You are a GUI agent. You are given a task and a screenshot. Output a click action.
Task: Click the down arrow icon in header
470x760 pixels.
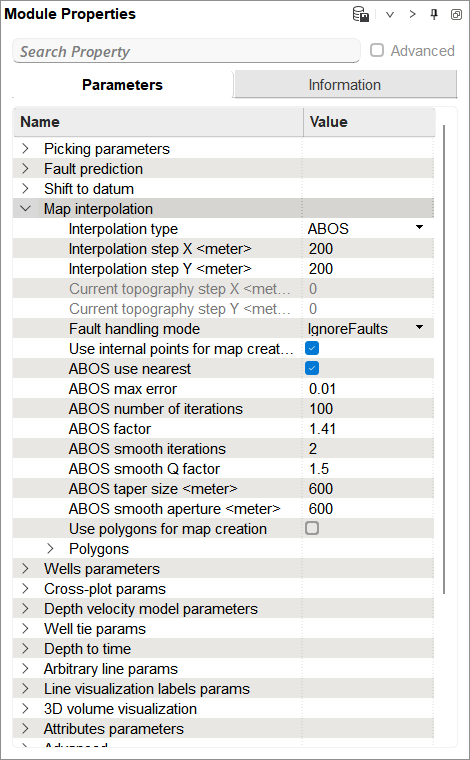tap(390, 15)
